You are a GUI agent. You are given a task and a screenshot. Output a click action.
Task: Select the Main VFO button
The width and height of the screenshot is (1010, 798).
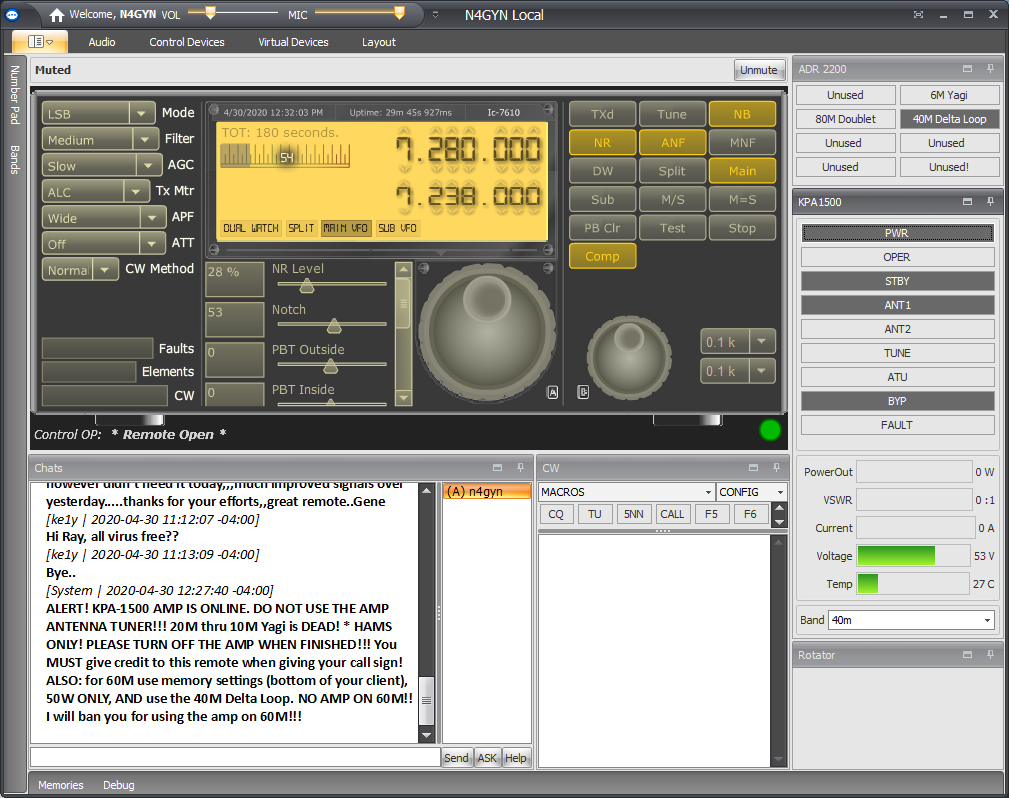742,171
